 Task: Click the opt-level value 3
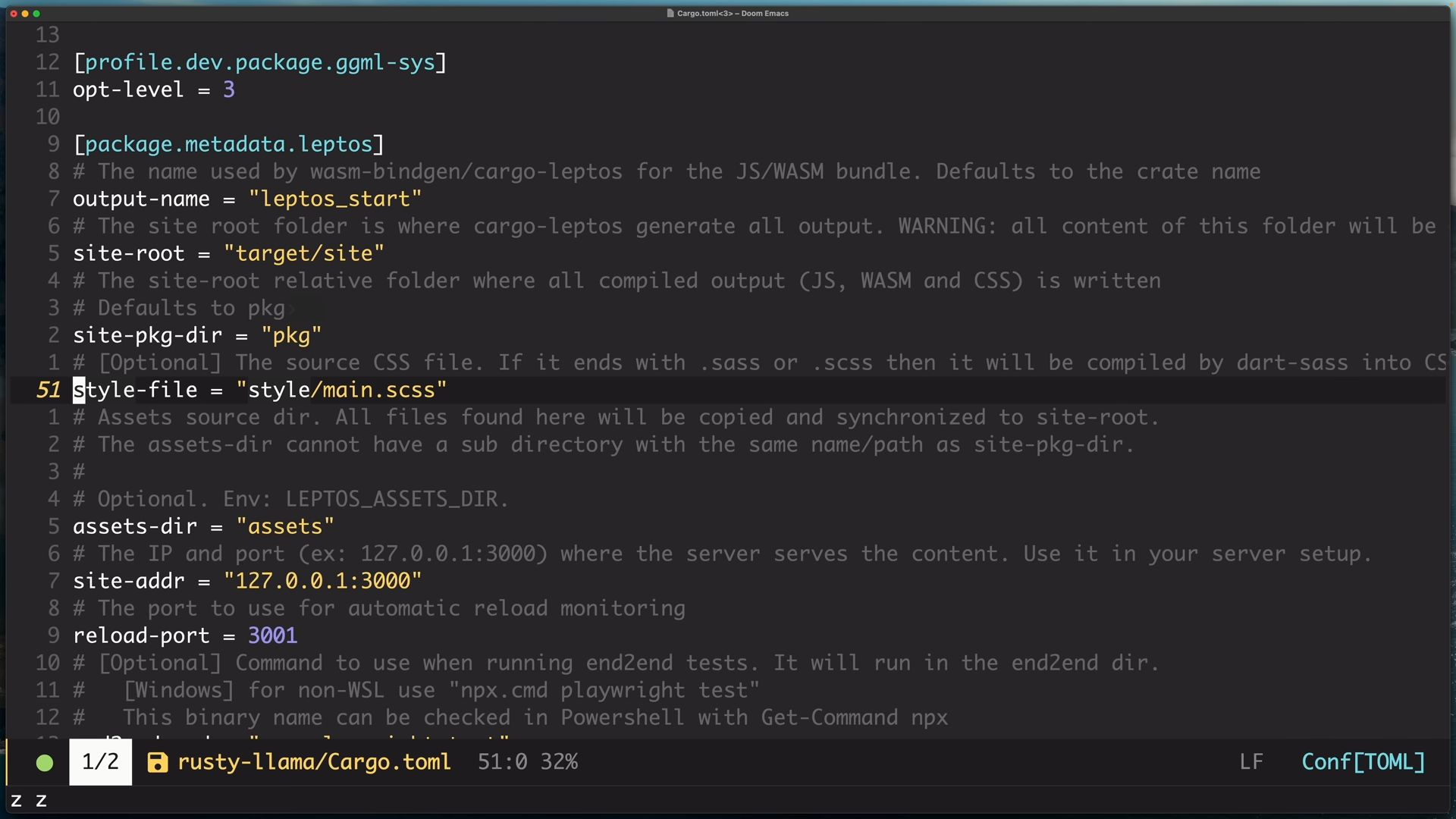(229, 90)
